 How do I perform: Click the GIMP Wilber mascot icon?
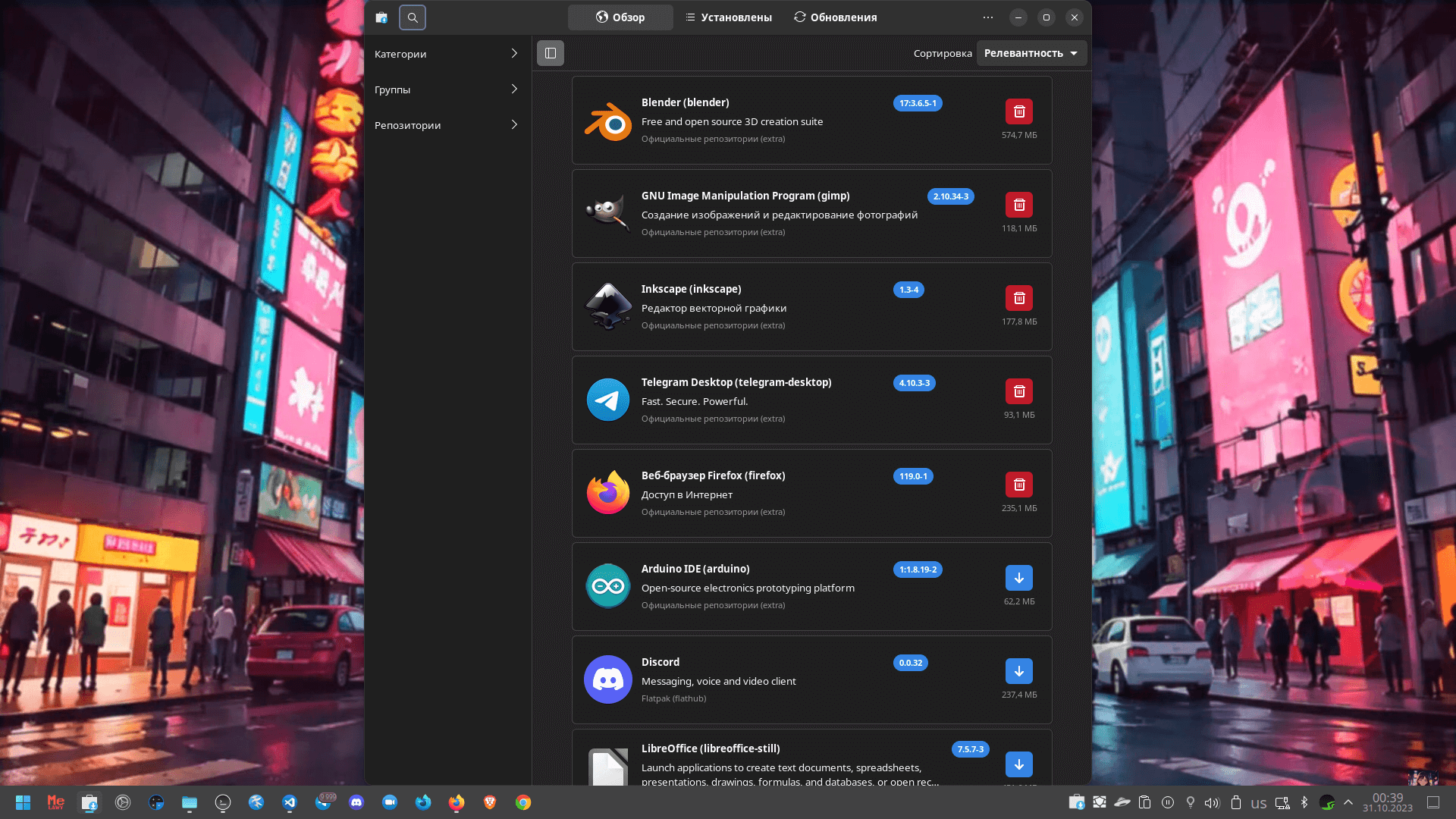[x=607, y=213]
